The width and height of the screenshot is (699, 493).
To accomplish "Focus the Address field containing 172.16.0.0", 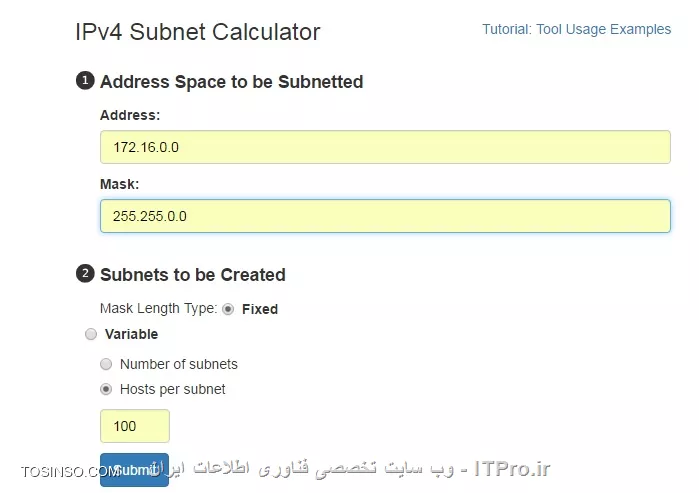I will pyautogui.click(x=385, y=147).
